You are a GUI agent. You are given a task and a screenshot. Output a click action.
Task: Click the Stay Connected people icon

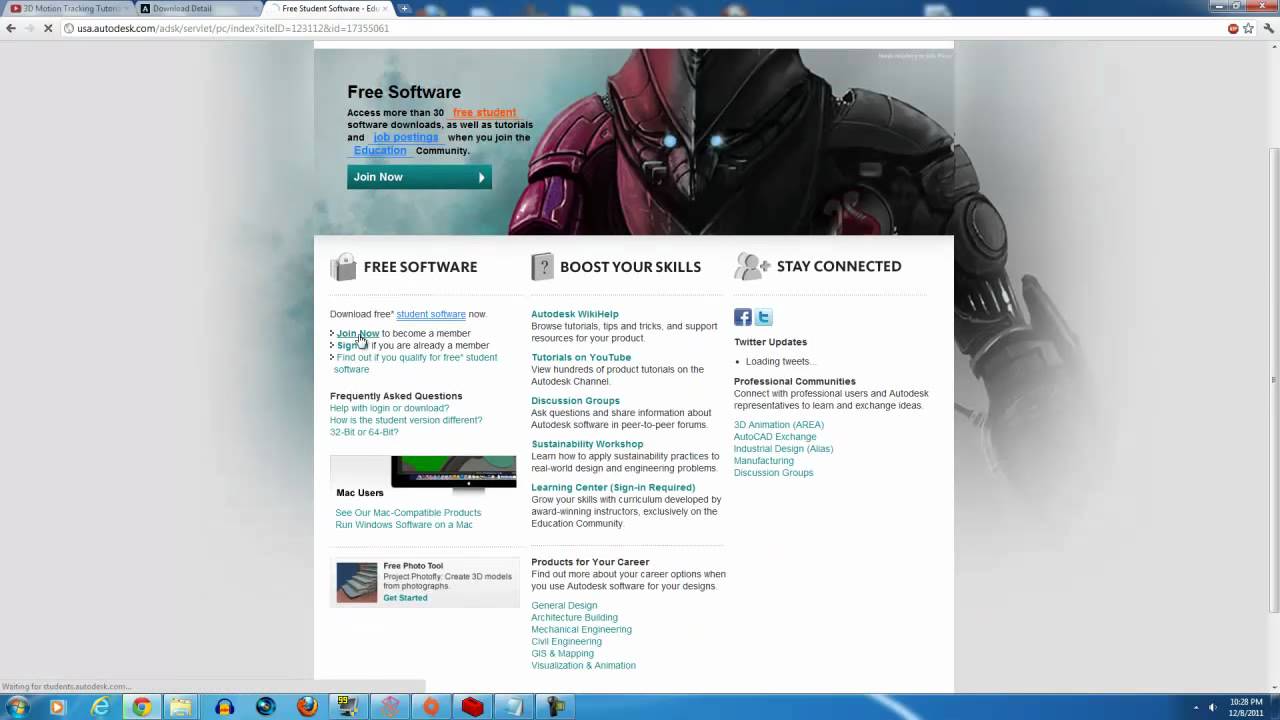[x=752, y=266]
